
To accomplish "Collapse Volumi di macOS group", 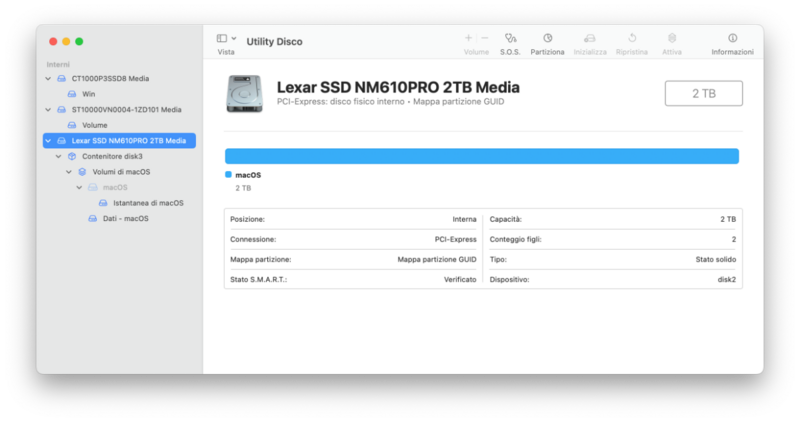I will point(69,172).
